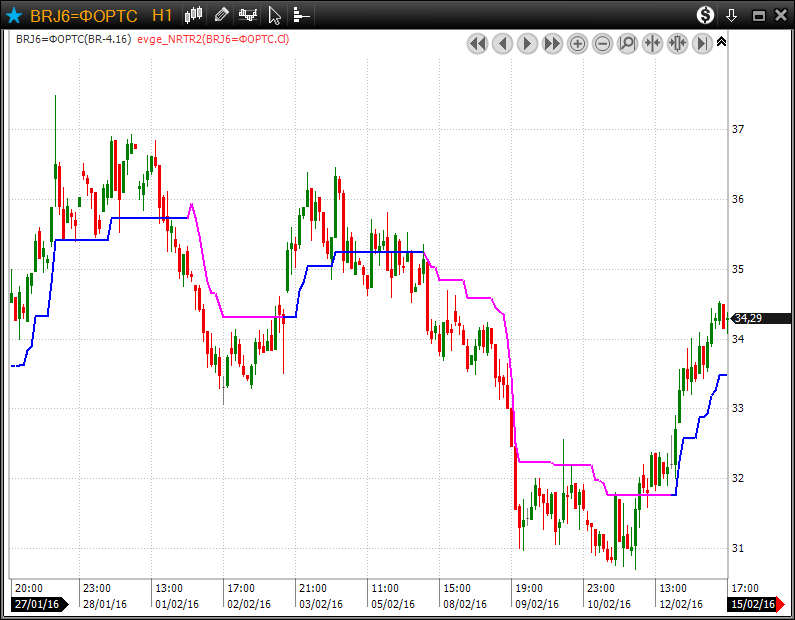The image size is (795, 620).
Task: Select the cursor pointer tool
Action: pos(275,15)
